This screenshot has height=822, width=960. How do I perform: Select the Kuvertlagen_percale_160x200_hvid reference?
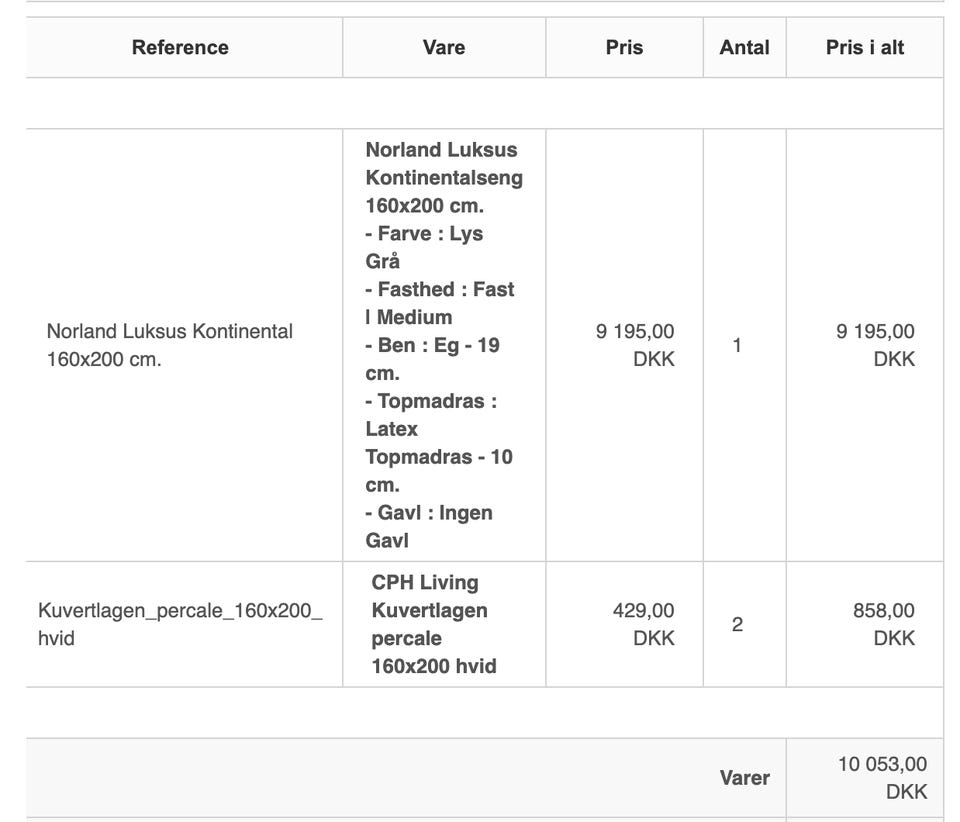tap(180, 624)
